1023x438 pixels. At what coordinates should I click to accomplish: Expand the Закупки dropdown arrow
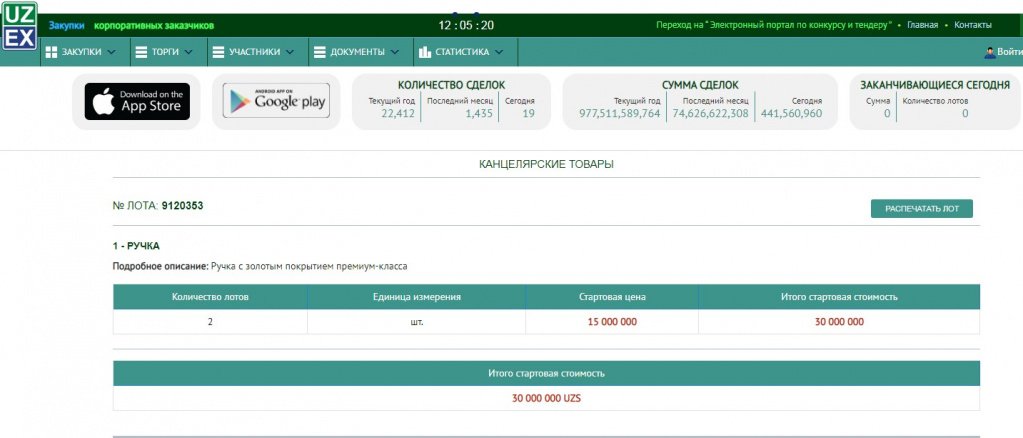point(112,52)
